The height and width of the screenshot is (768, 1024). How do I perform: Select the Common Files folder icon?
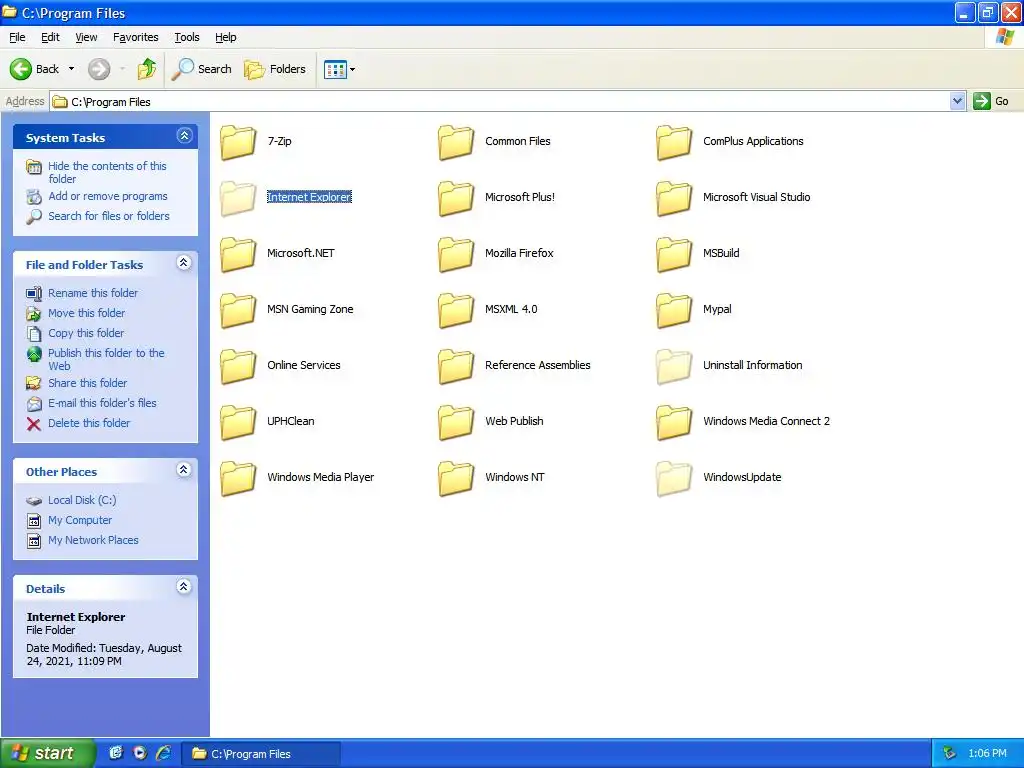coord(456,142)
